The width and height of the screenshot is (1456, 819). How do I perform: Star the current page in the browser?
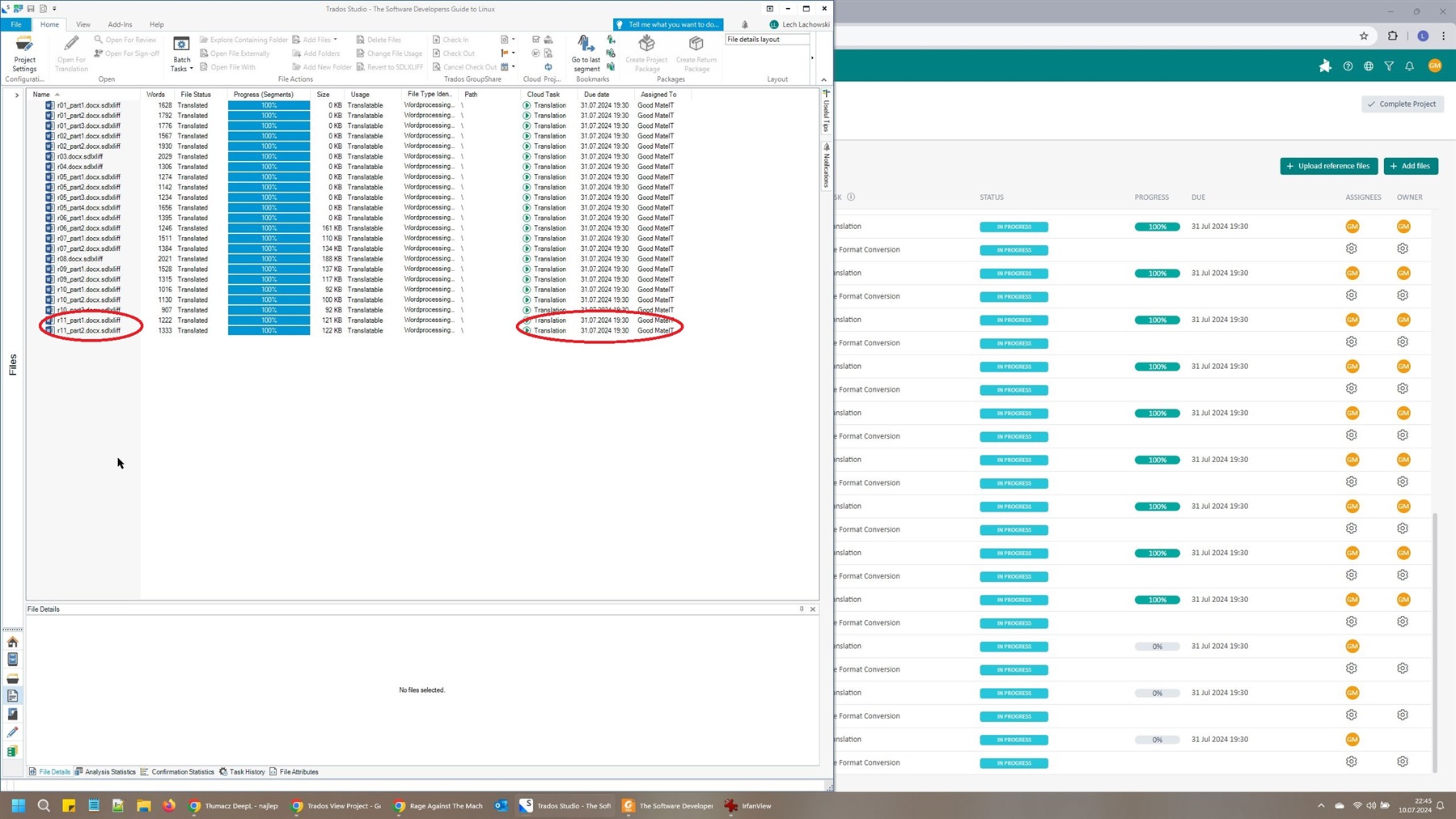tap(1365, 36)
